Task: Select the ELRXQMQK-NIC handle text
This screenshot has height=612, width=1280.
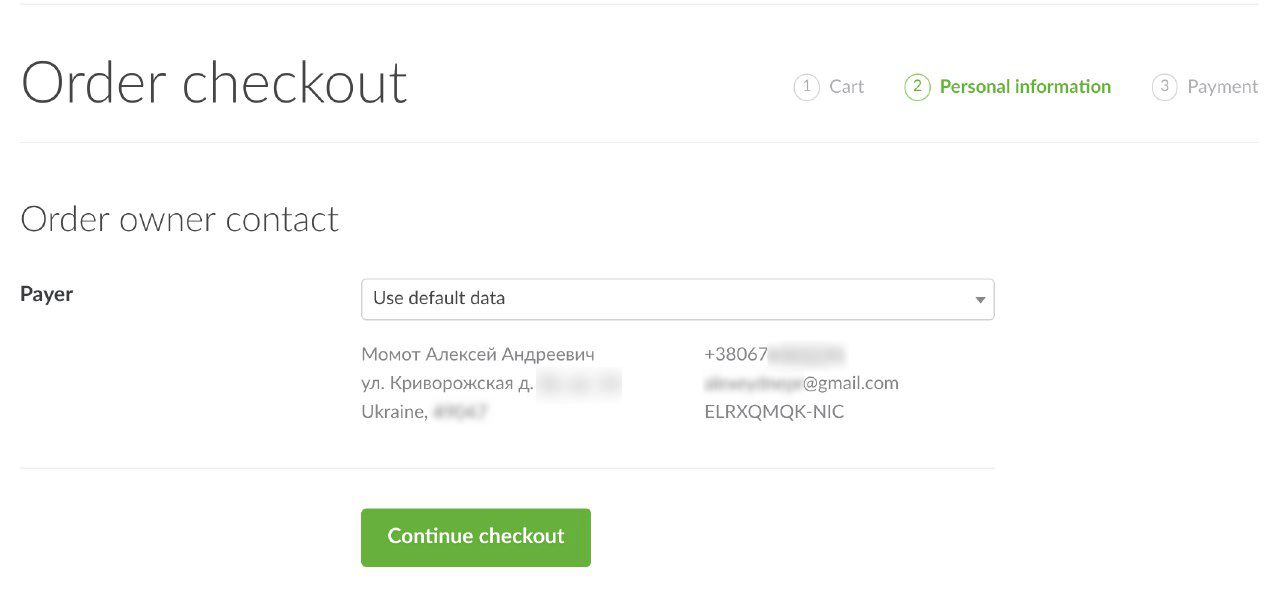Action: 774,412
